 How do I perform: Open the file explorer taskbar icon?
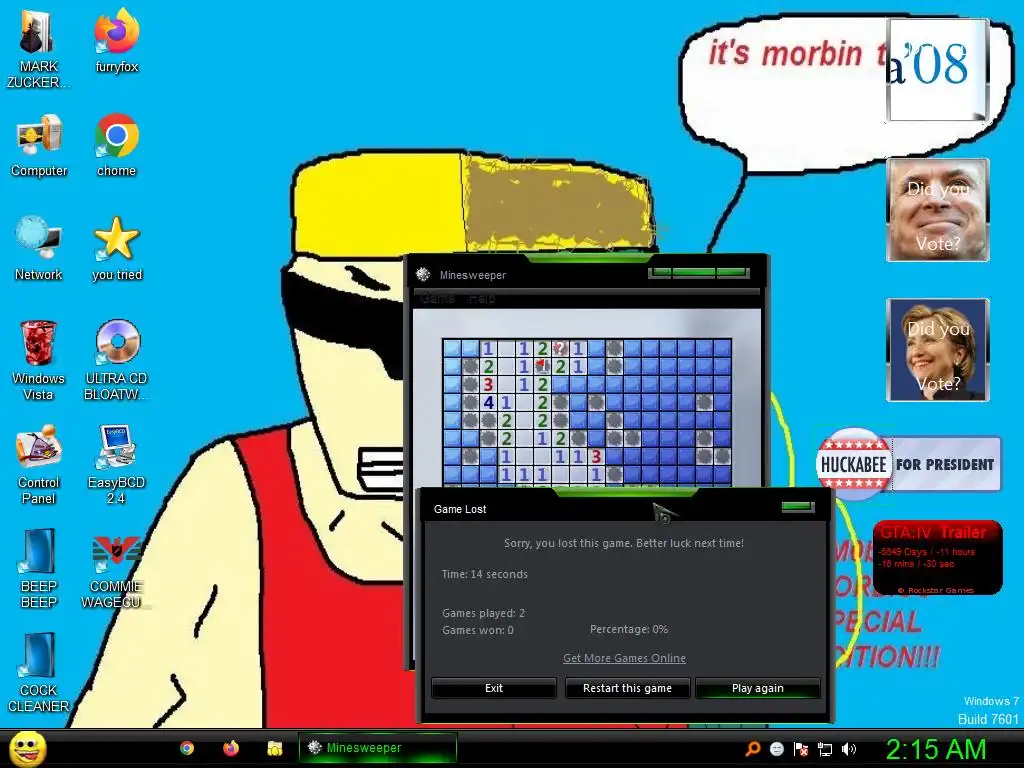pyautogui.click(x=275, y=748)
